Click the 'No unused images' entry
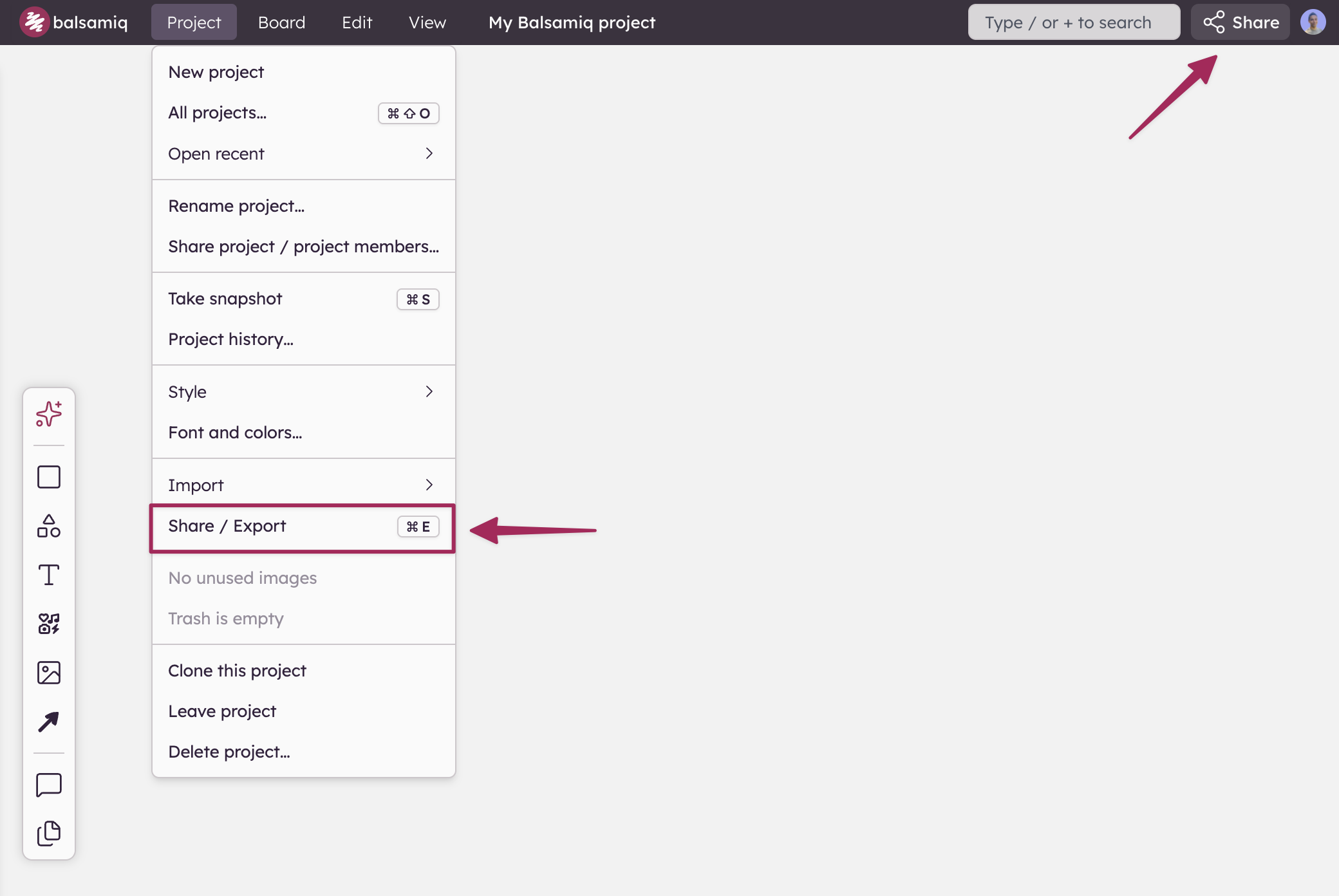Image resolution: width=1339 pixels, height=896 pixels. click(x=304, y=578)
